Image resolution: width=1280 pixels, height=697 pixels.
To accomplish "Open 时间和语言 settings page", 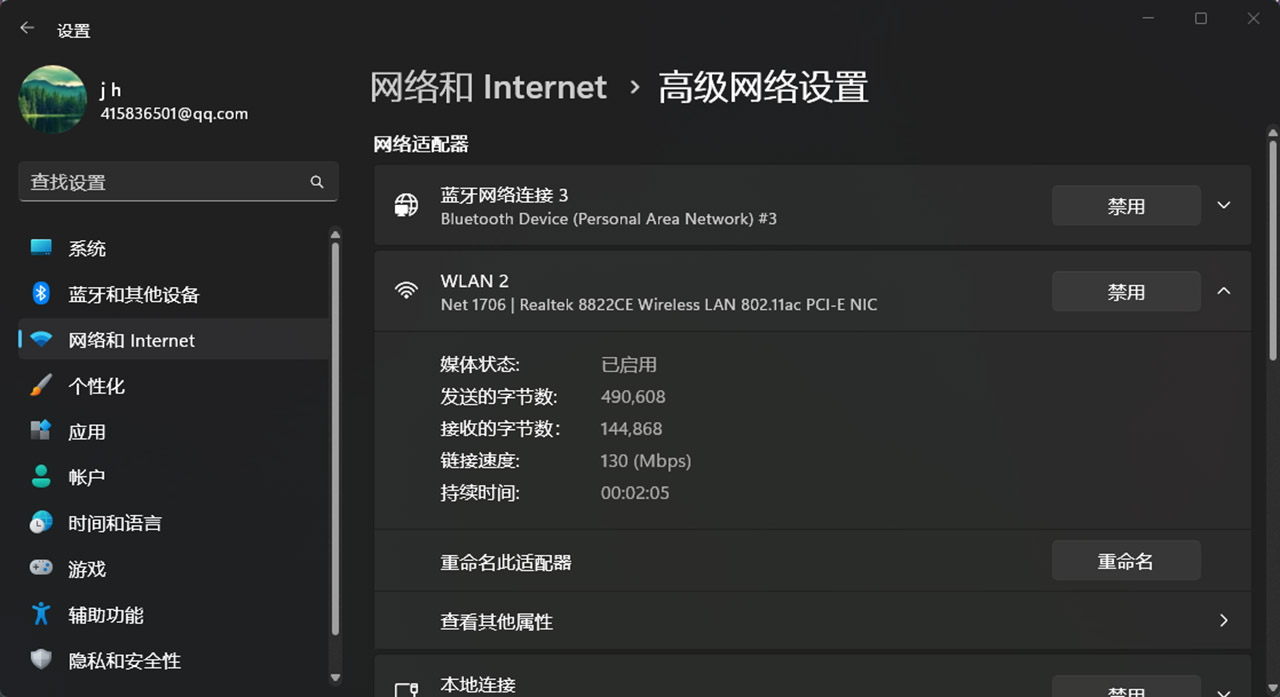I will coord(114,523).
